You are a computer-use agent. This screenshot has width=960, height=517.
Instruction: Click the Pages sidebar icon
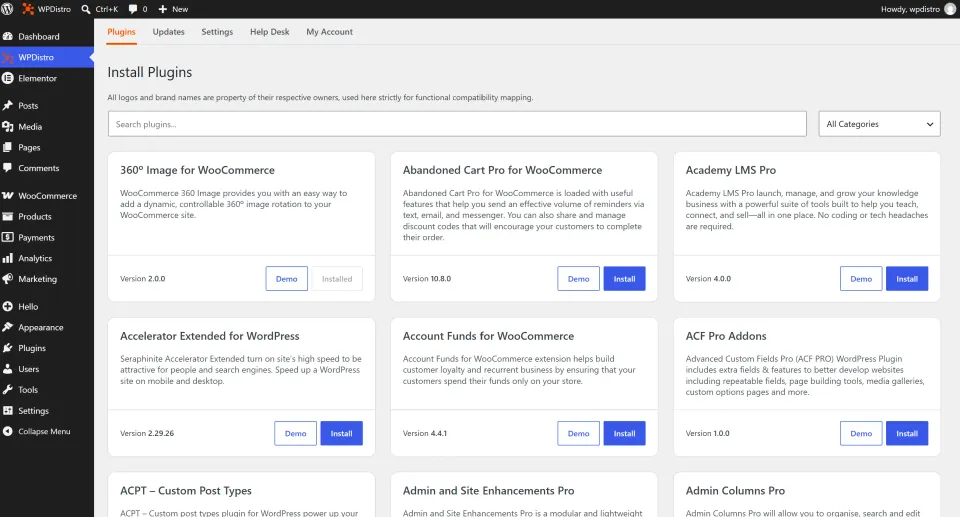coord(8,147)
